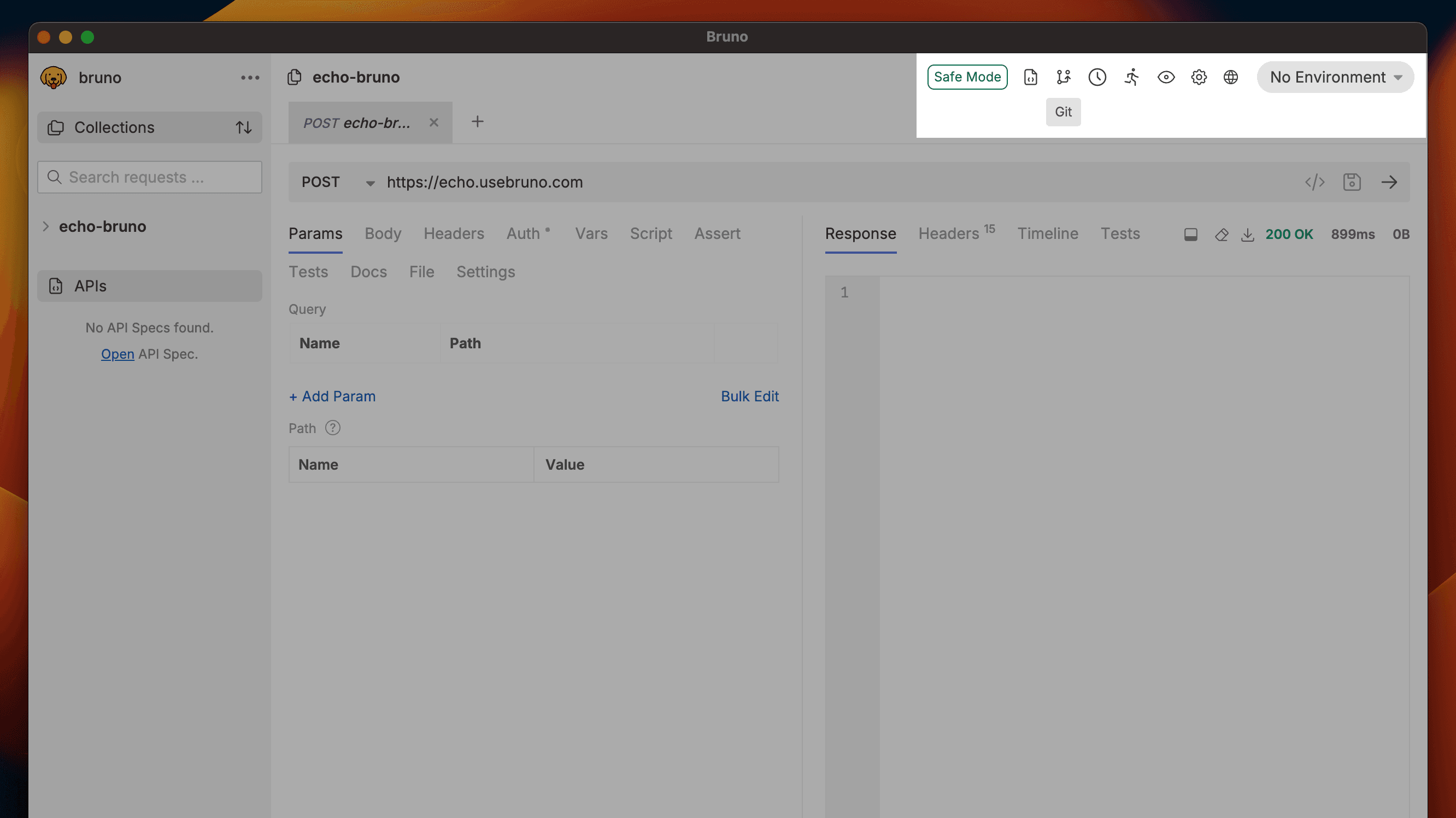Open the response Timeline tab

click(x=1047, y=233)
